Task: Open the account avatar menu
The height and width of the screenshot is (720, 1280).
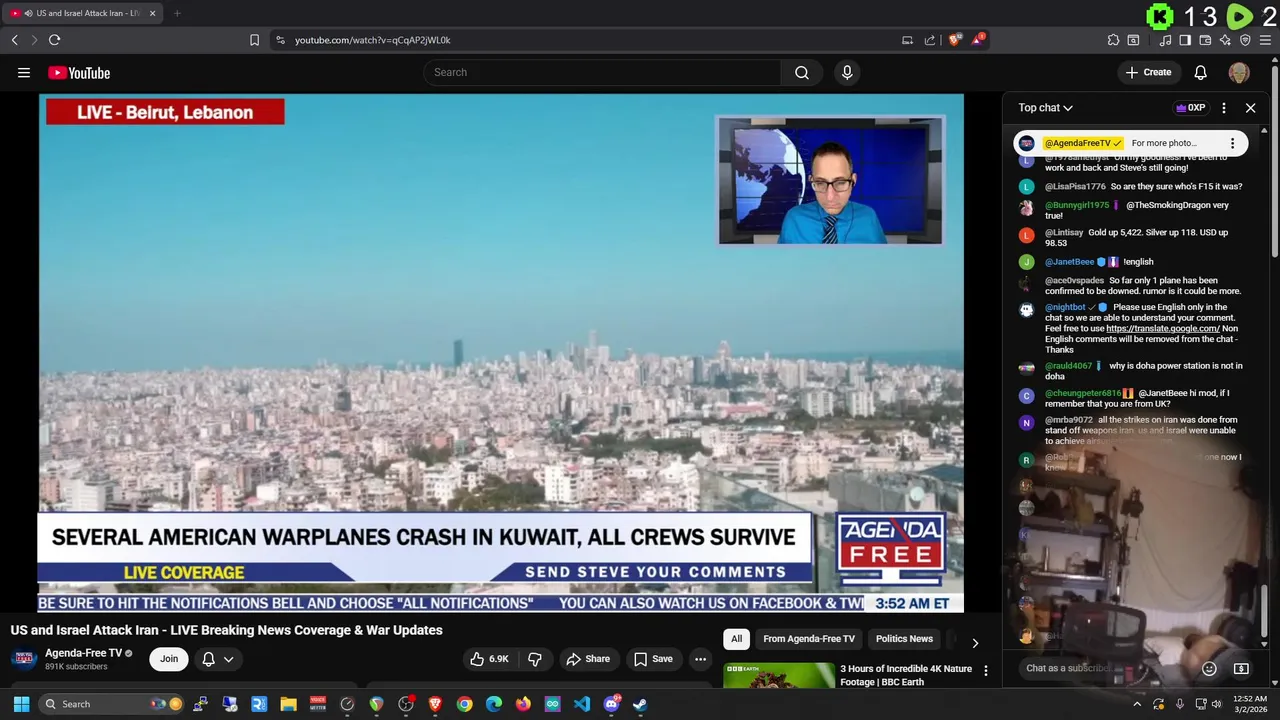Action: click(1239, 72)
